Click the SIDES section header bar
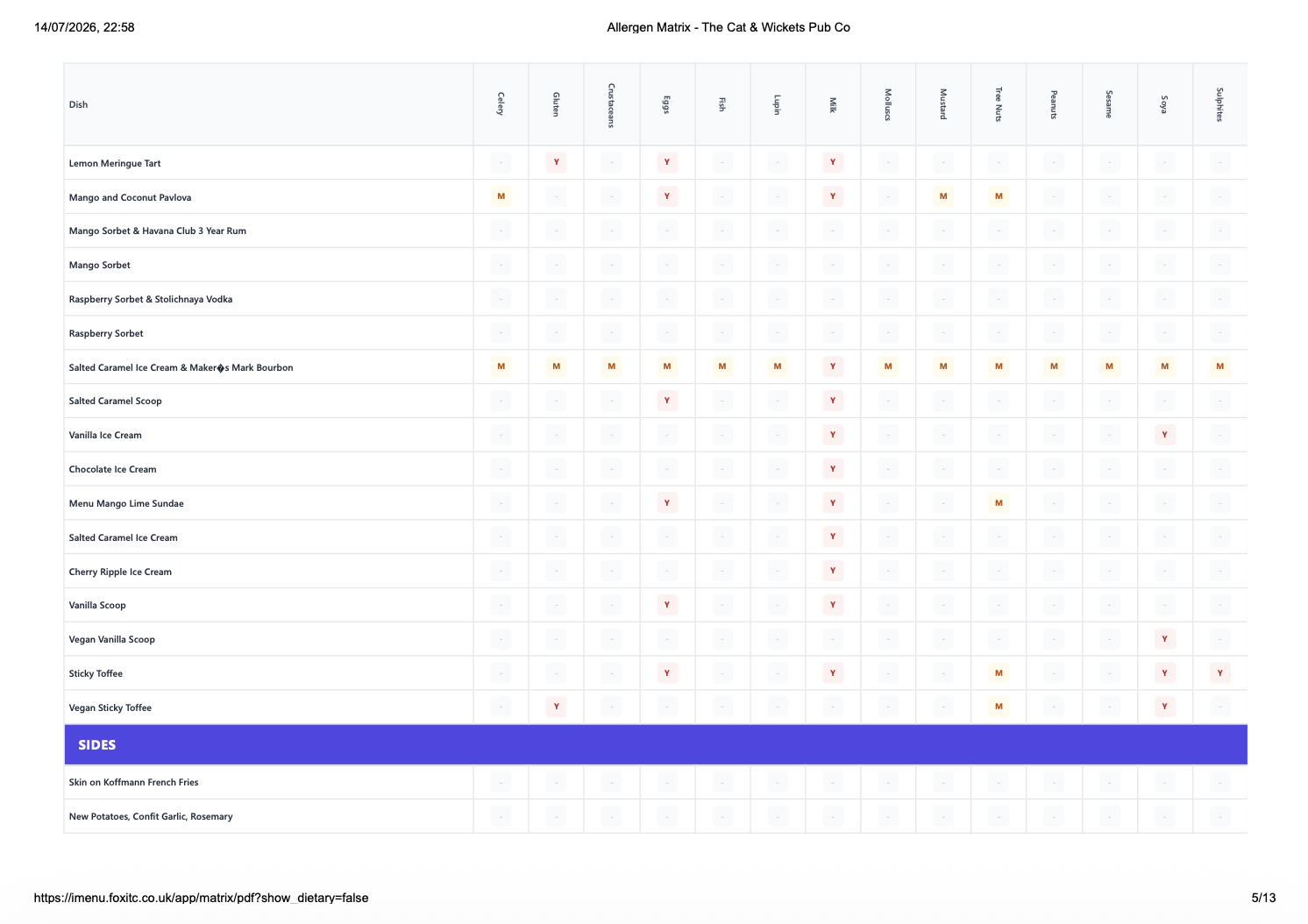 click(x=656, y=744)
